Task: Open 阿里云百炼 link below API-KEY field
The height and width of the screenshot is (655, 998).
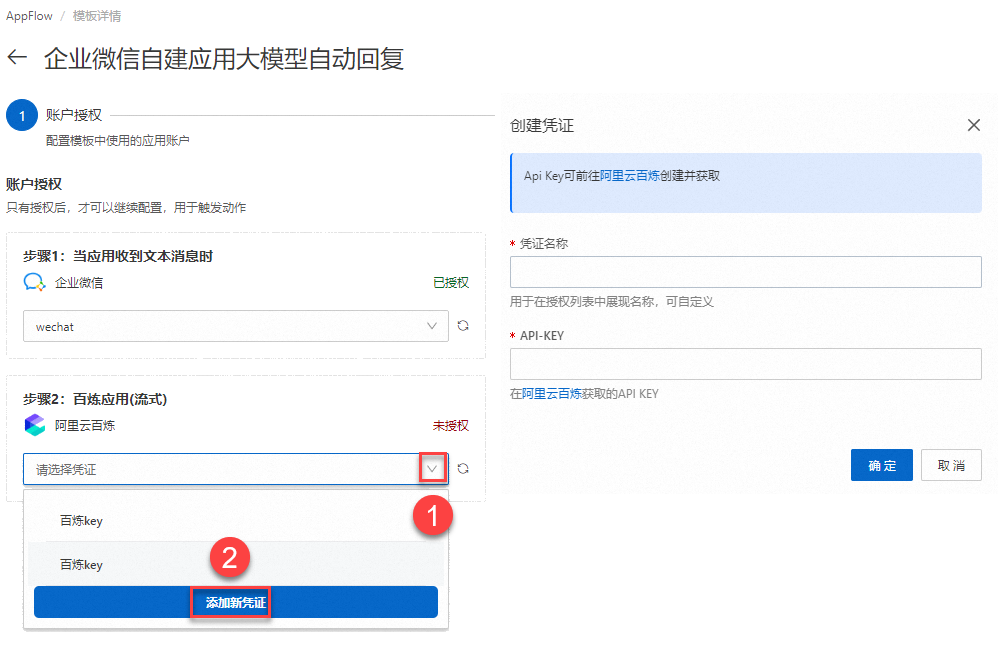Action: tap(552, 394)
